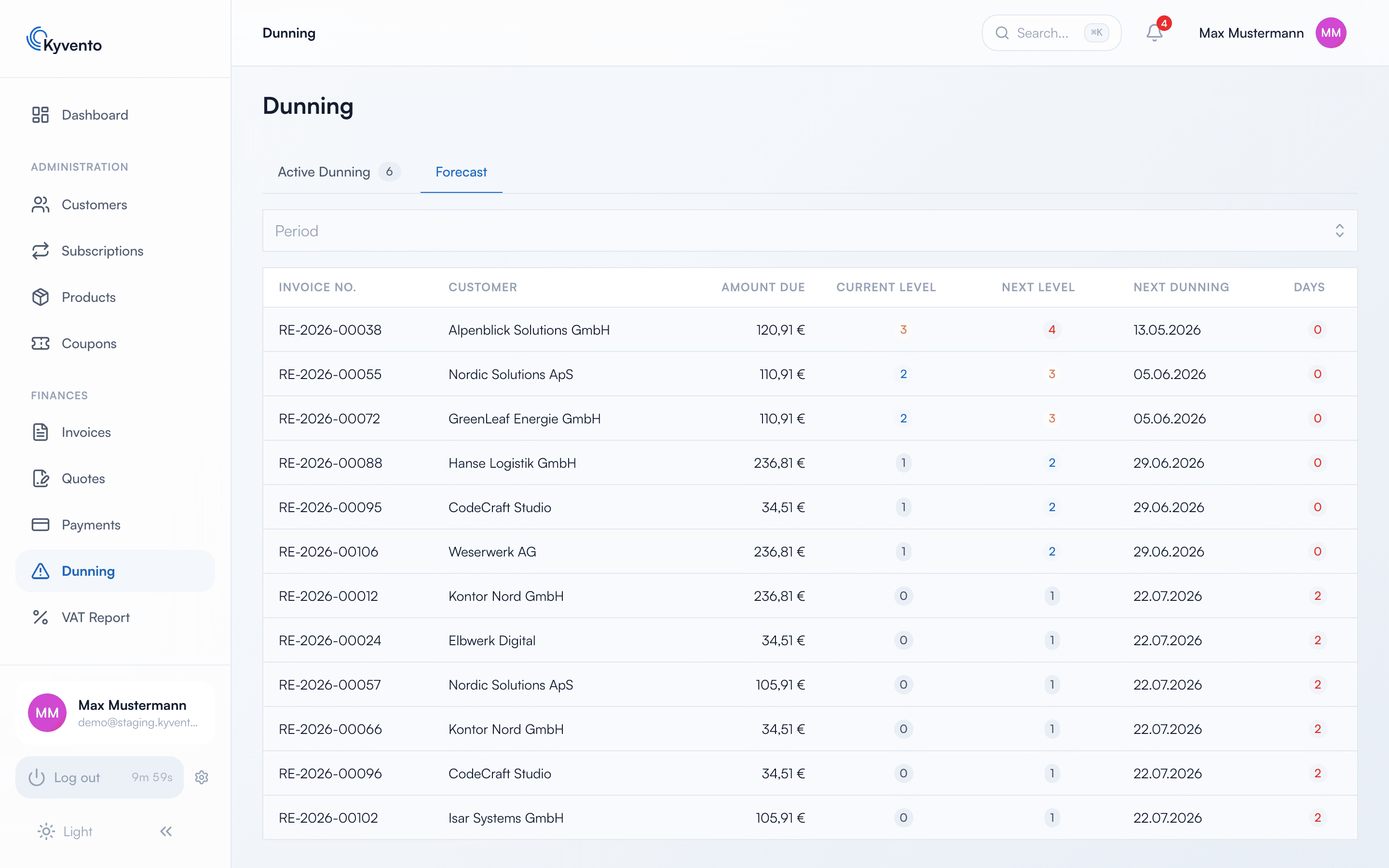Click the Subscriptions repeat icon
The width and height of the screenshot is (1389, 868).
(x=40, y=251)
